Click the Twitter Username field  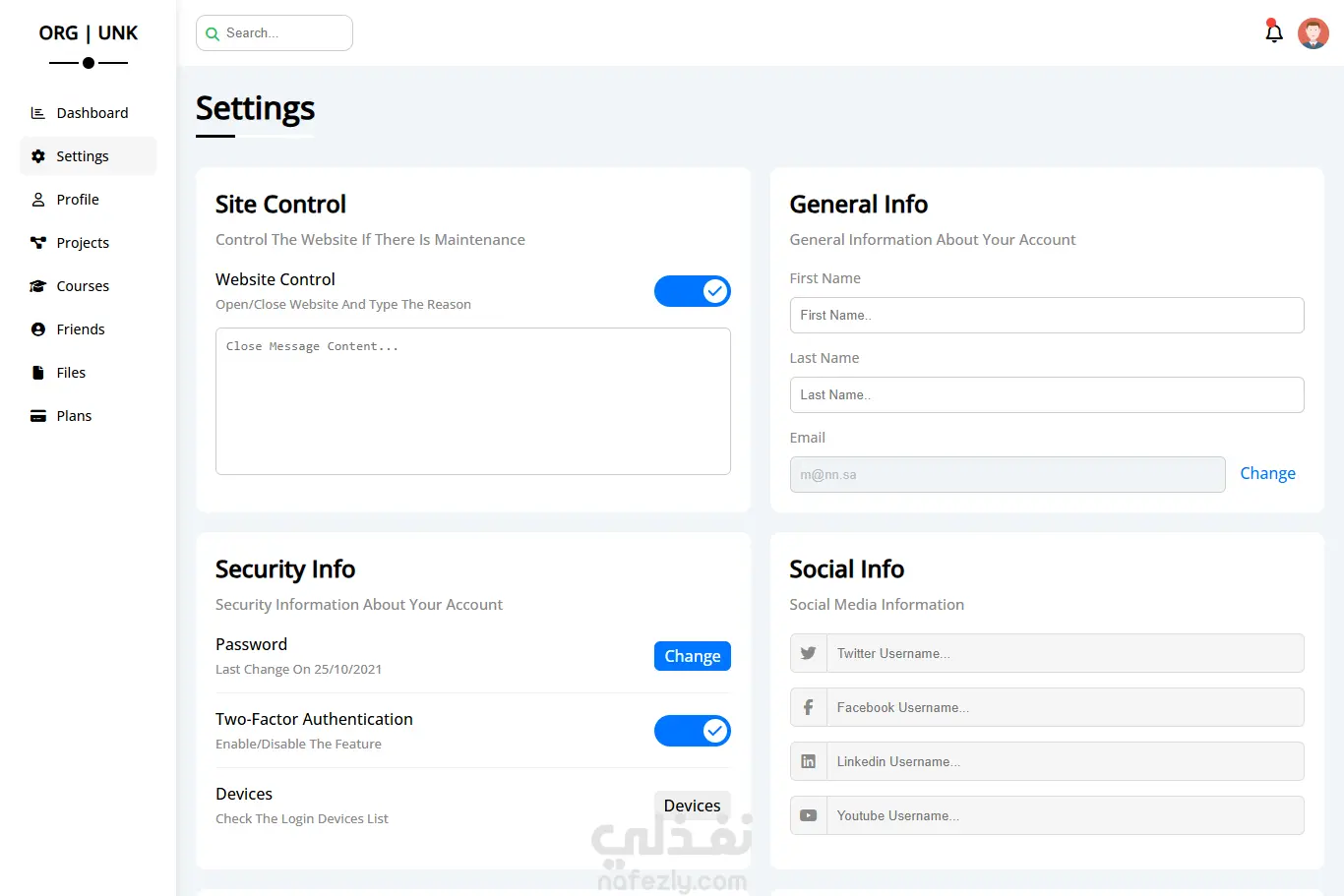(x=1065, y=653)
